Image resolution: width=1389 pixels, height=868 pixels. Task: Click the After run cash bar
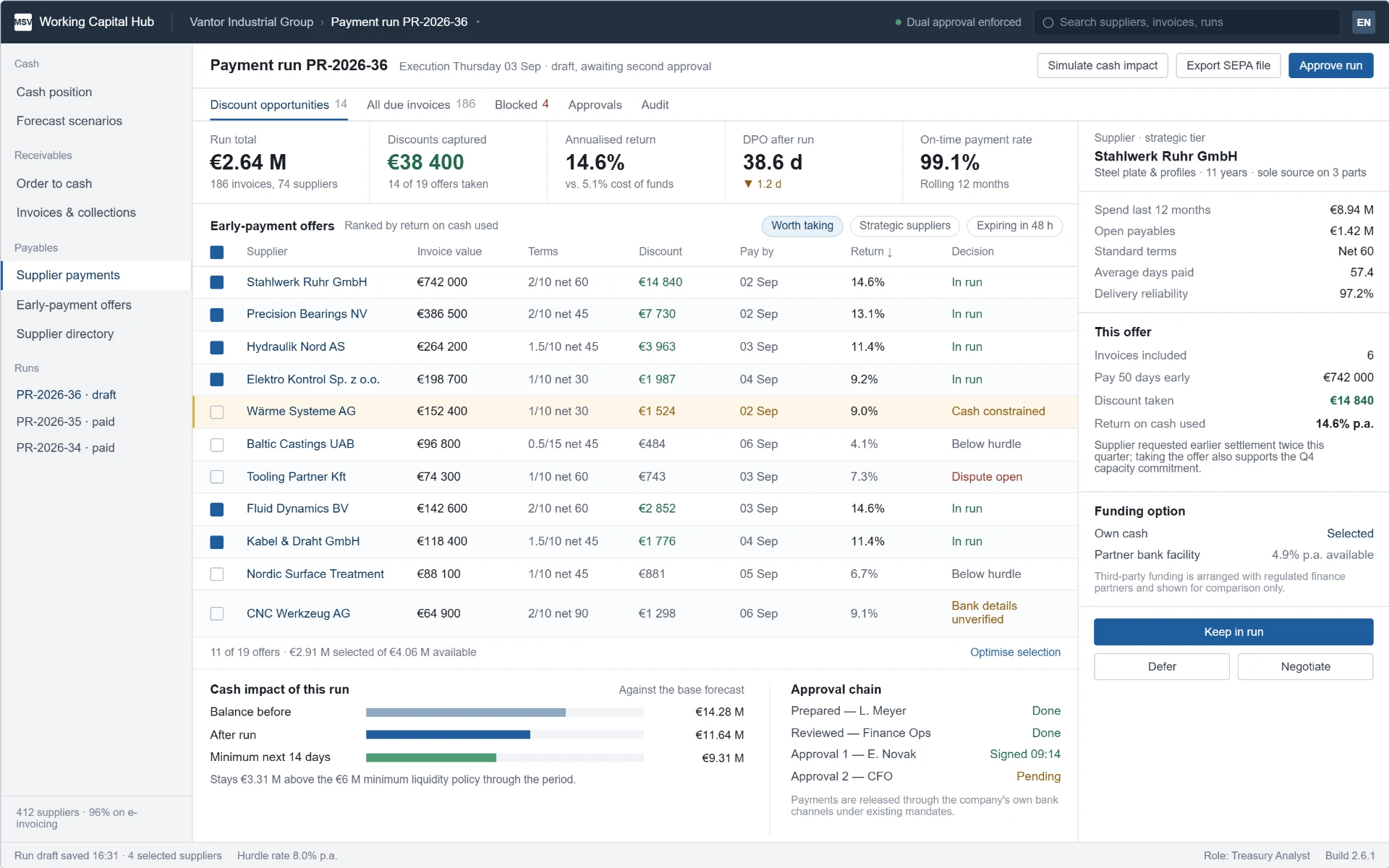point(505,735)
